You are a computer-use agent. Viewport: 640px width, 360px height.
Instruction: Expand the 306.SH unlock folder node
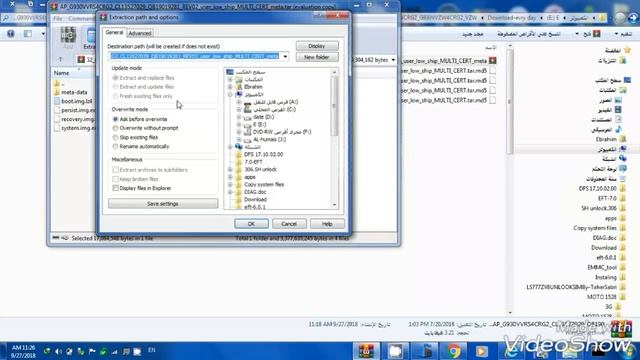230,169
